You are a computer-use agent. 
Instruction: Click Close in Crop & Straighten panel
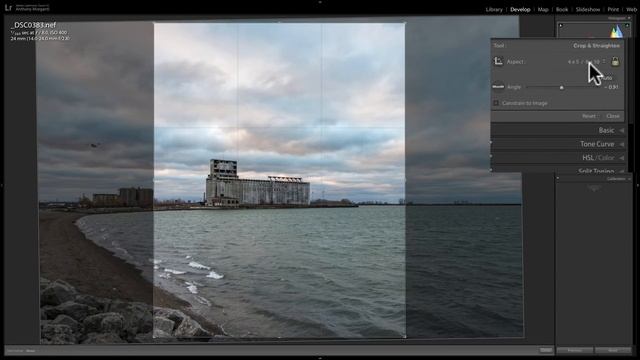(613, 116)
